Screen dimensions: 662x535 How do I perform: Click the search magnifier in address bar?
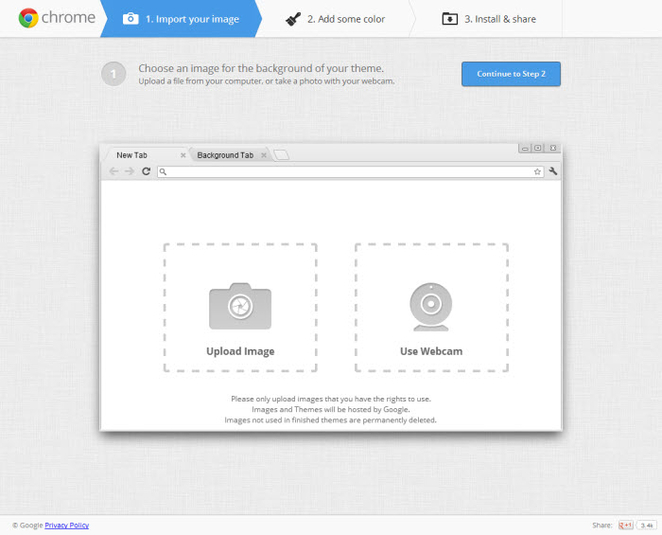163,171
